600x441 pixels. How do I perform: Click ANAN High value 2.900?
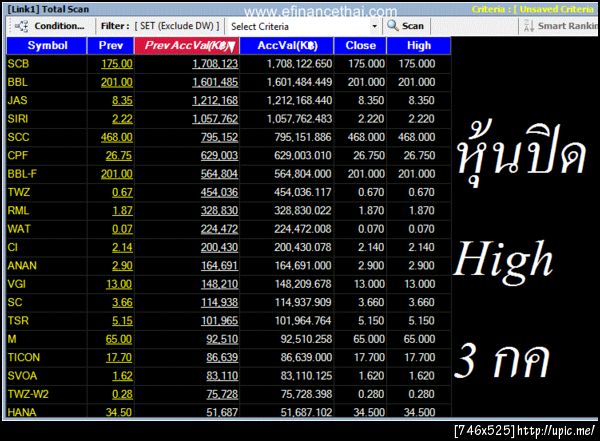421,266
